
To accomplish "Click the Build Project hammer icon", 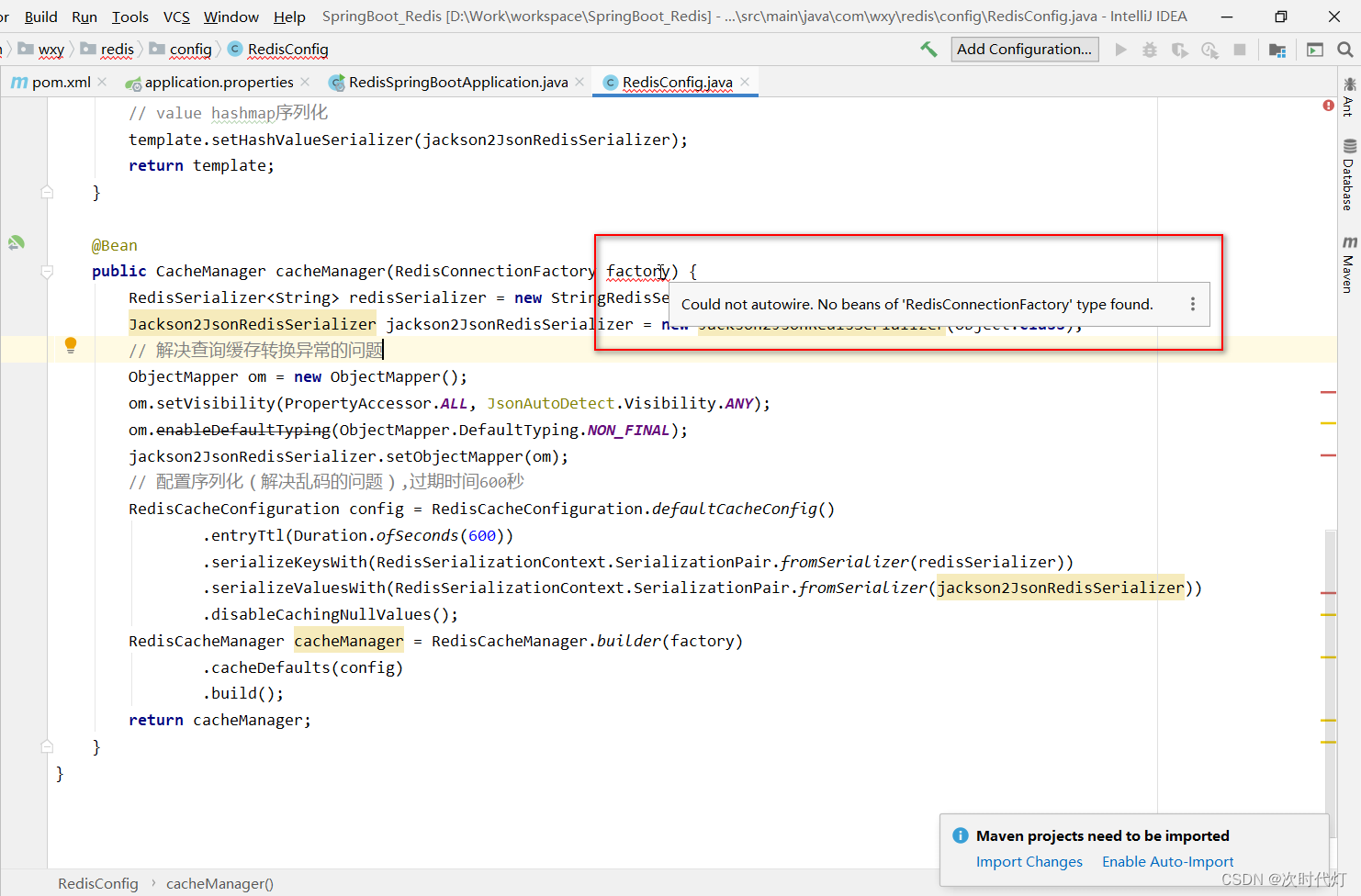I will [928, 49].
